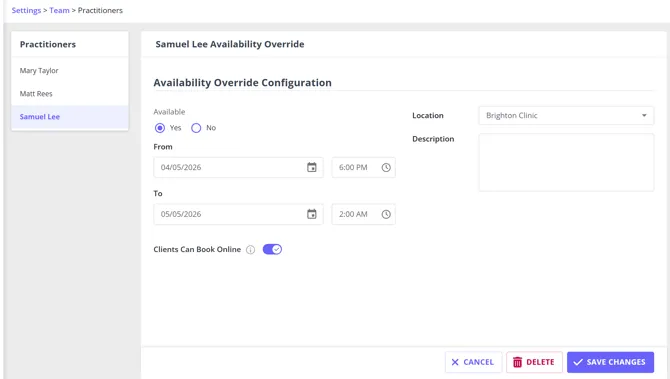Click the Practitioners panel heading
The image size is (670, 379).
tap(48, 44)
